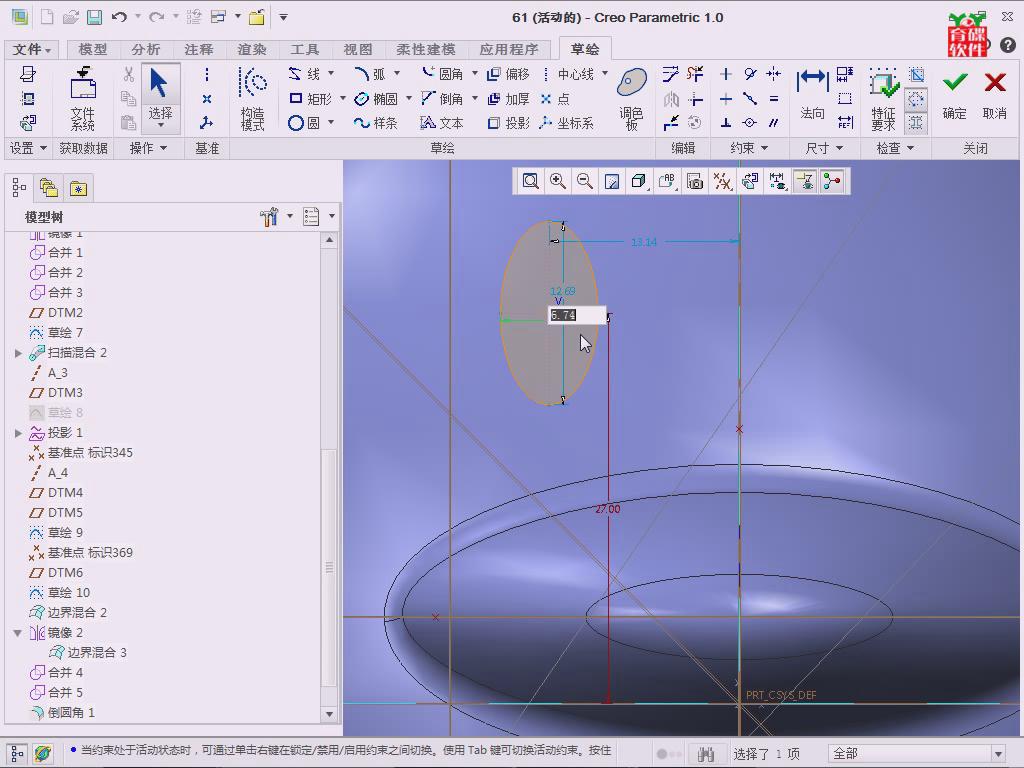Switch to the 分析 tab
The image size is (1024, 768).
145,49
